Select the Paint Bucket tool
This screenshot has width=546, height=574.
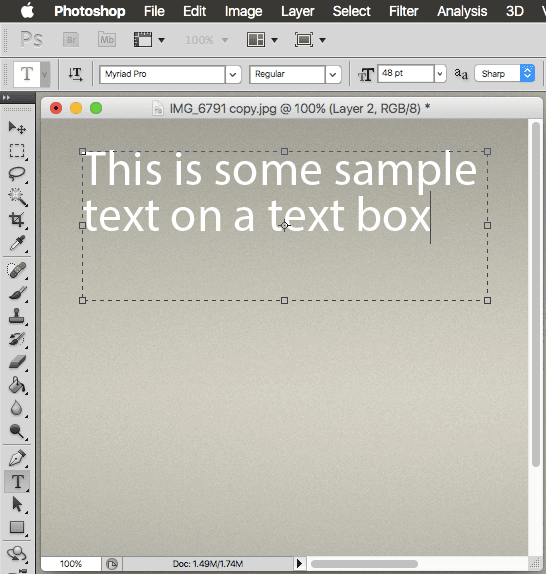17,385
